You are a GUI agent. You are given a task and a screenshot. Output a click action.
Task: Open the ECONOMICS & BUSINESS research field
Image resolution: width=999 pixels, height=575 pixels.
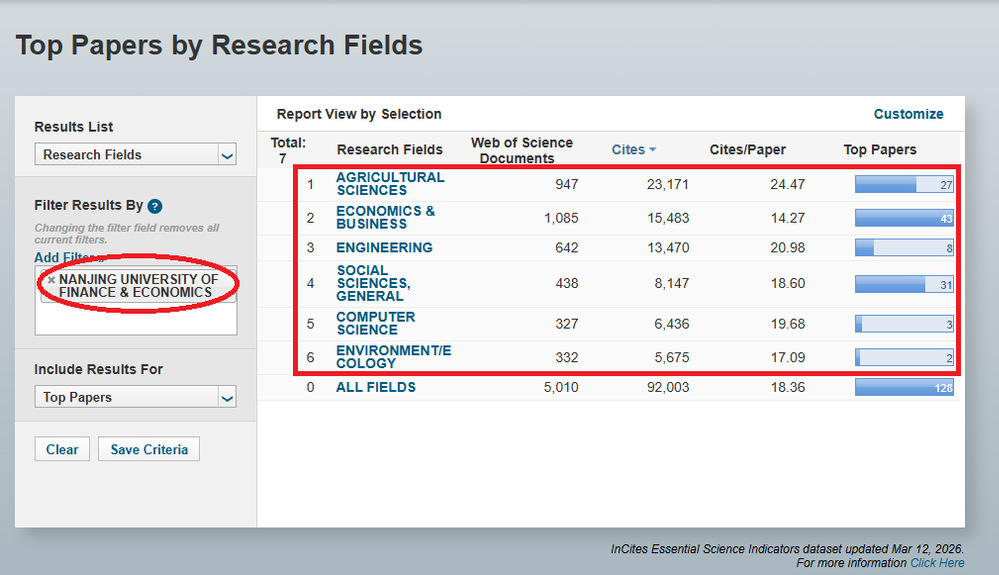385,218
